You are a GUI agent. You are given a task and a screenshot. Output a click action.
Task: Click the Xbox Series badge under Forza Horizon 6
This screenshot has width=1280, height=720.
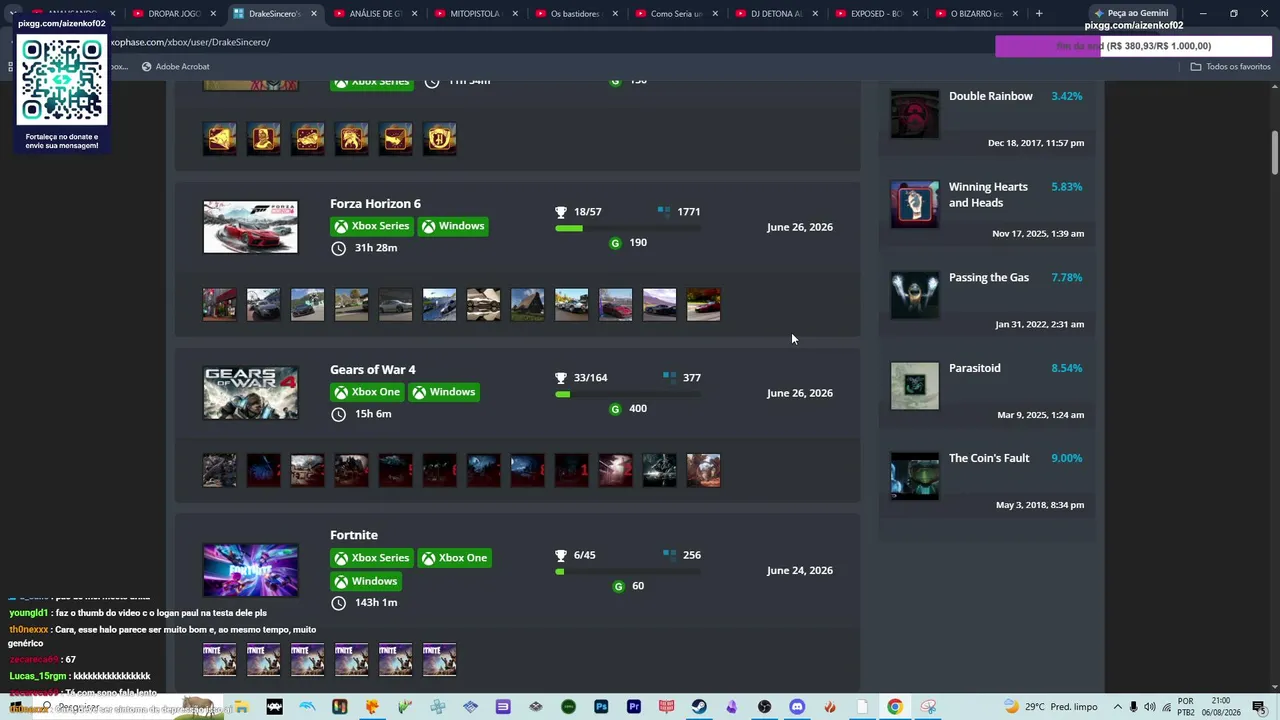pos(372,226)
